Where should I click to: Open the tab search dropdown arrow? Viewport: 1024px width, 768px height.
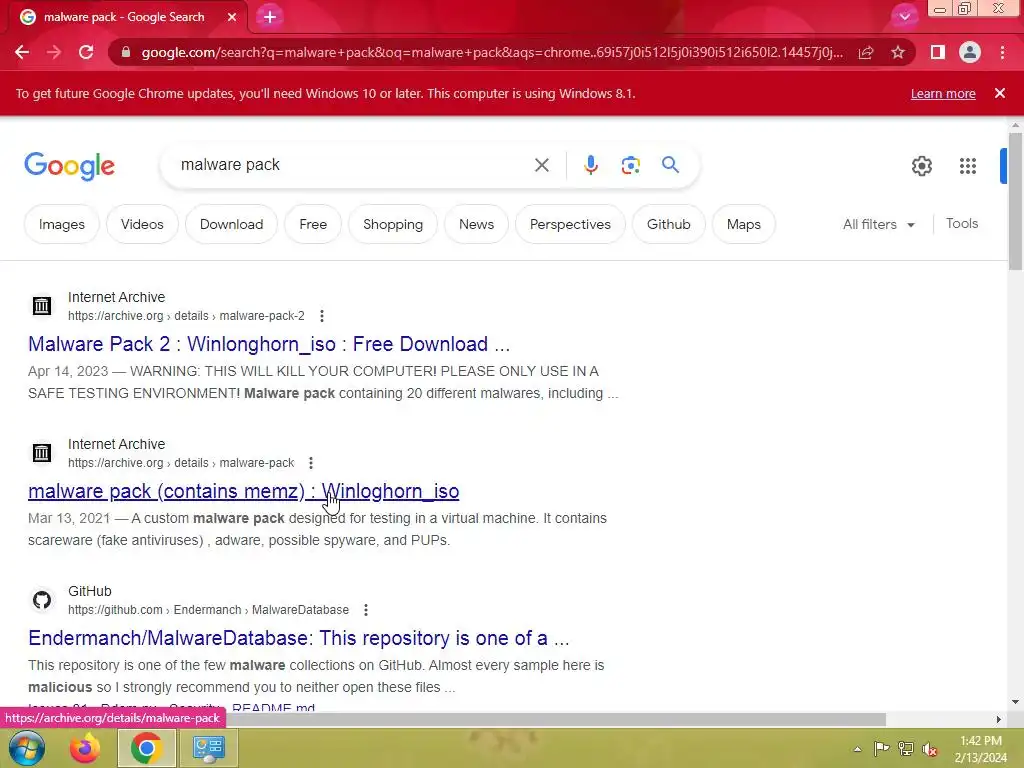point(904,17)
